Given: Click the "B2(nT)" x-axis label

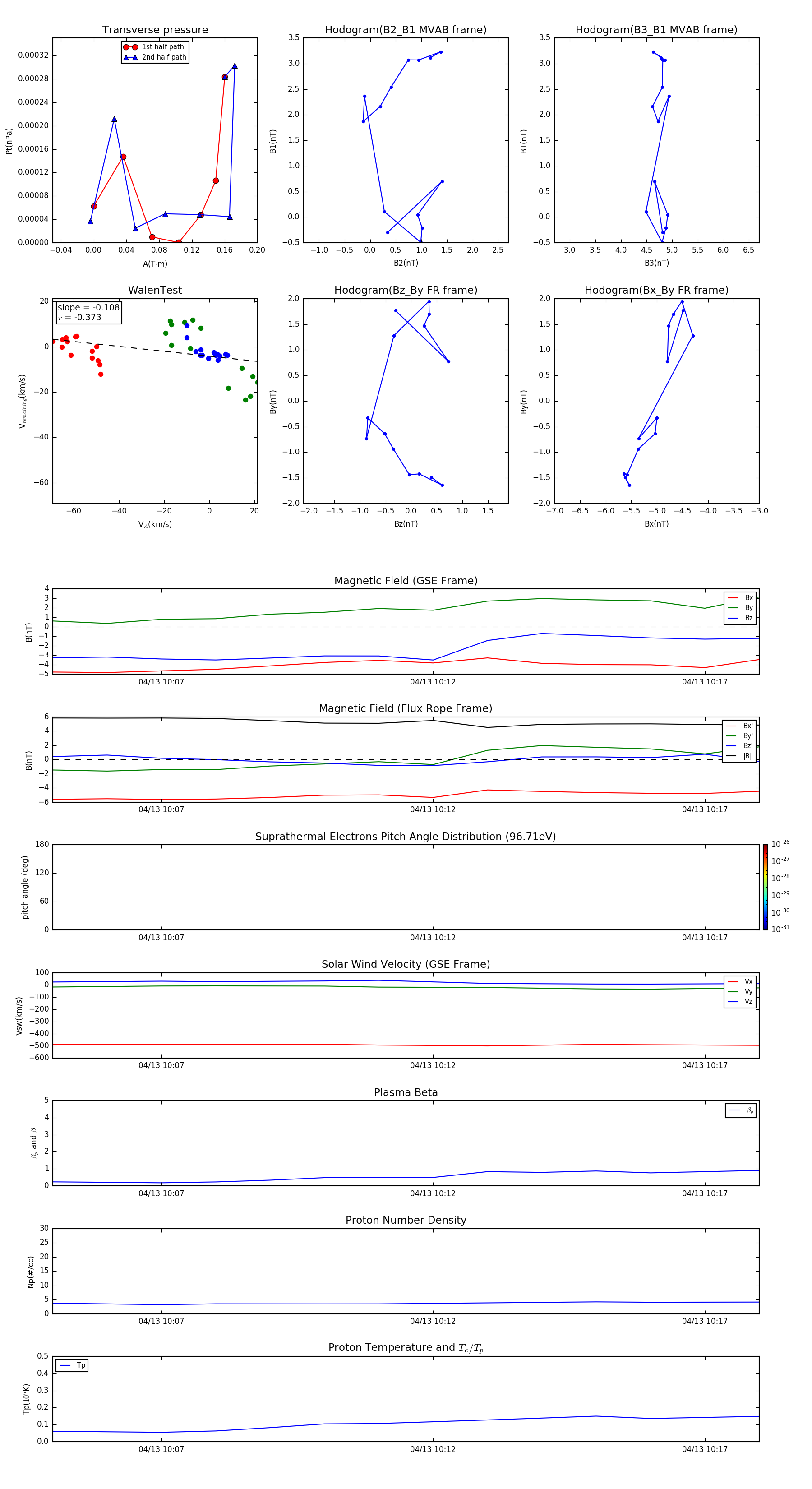Looking at the screenshot, I should click(406, 263).
